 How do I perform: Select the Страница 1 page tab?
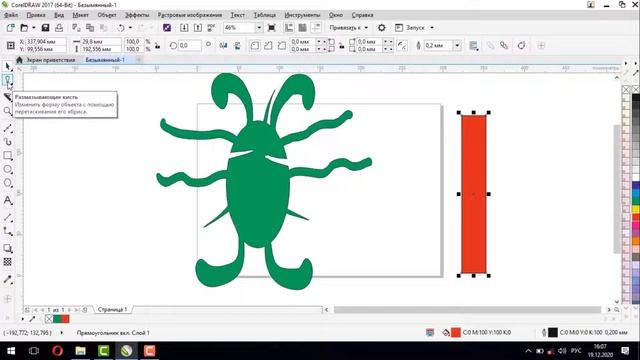pos(112,309)
